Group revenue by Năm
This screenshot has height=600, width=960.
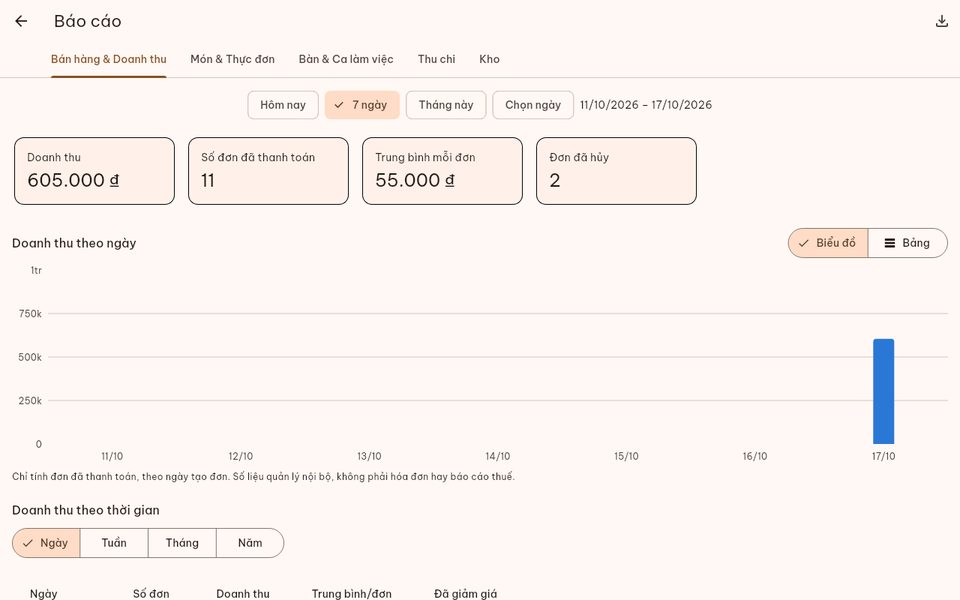pos(250,543)
